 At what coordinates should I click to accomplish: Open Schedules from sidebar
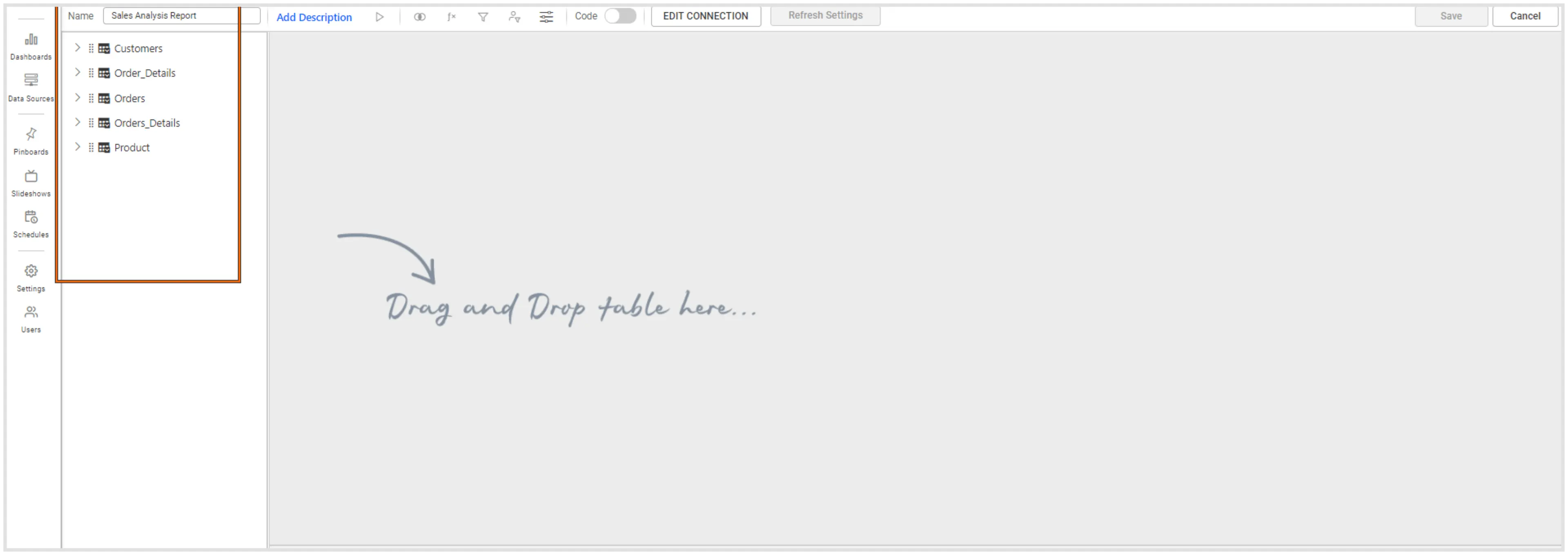[31, 224]
